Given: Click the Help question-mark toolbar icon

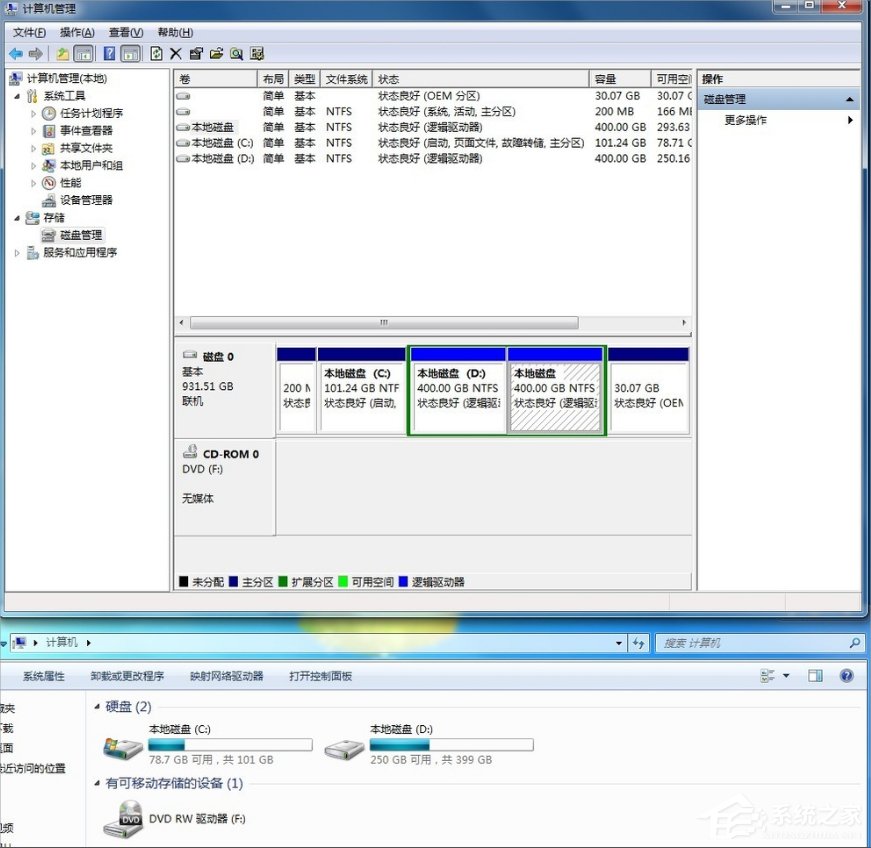Looking at the screenshot, I should tap(110, 54).
